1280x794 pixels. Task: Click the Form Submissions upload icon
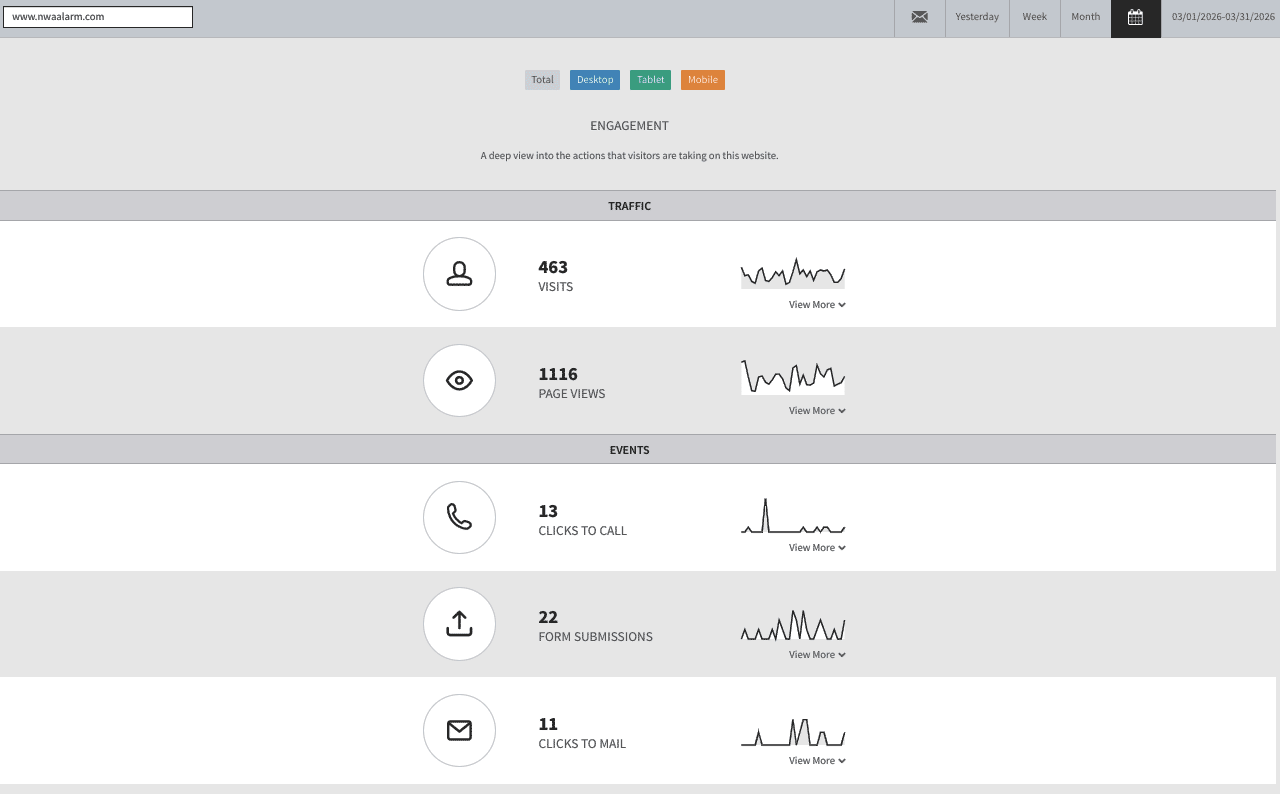459,624
